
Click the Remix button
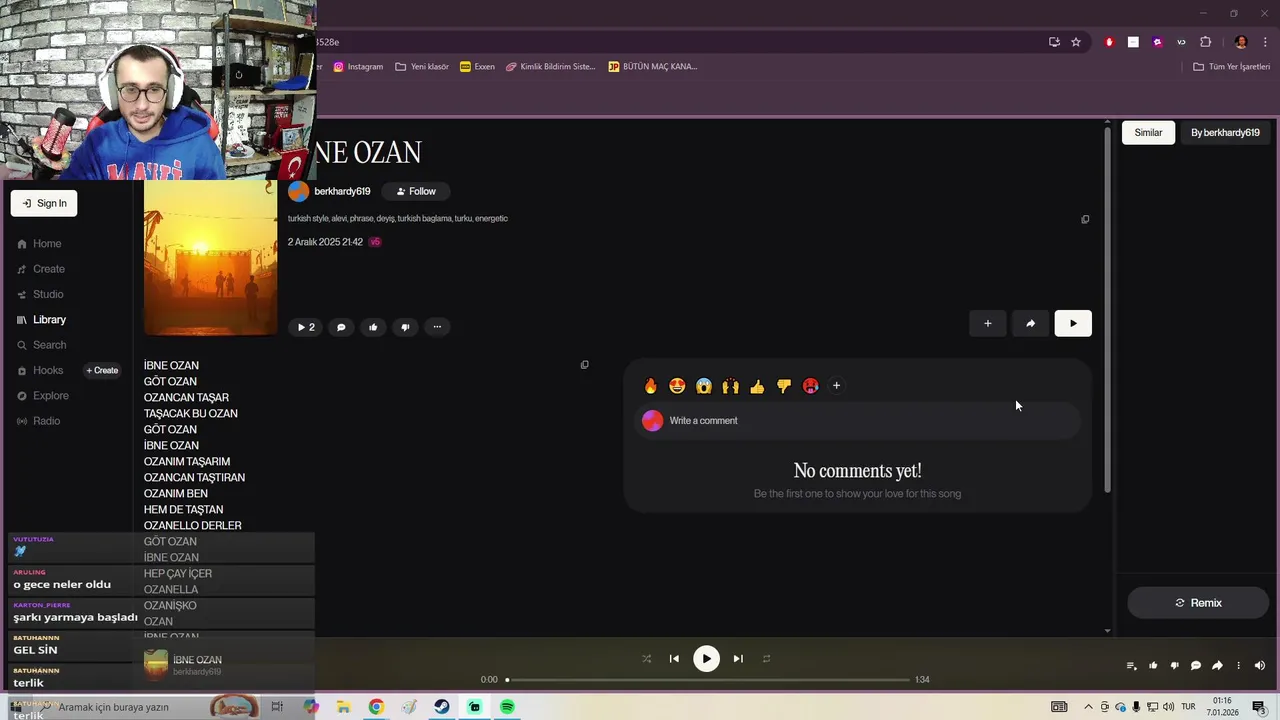(1198, 603)
